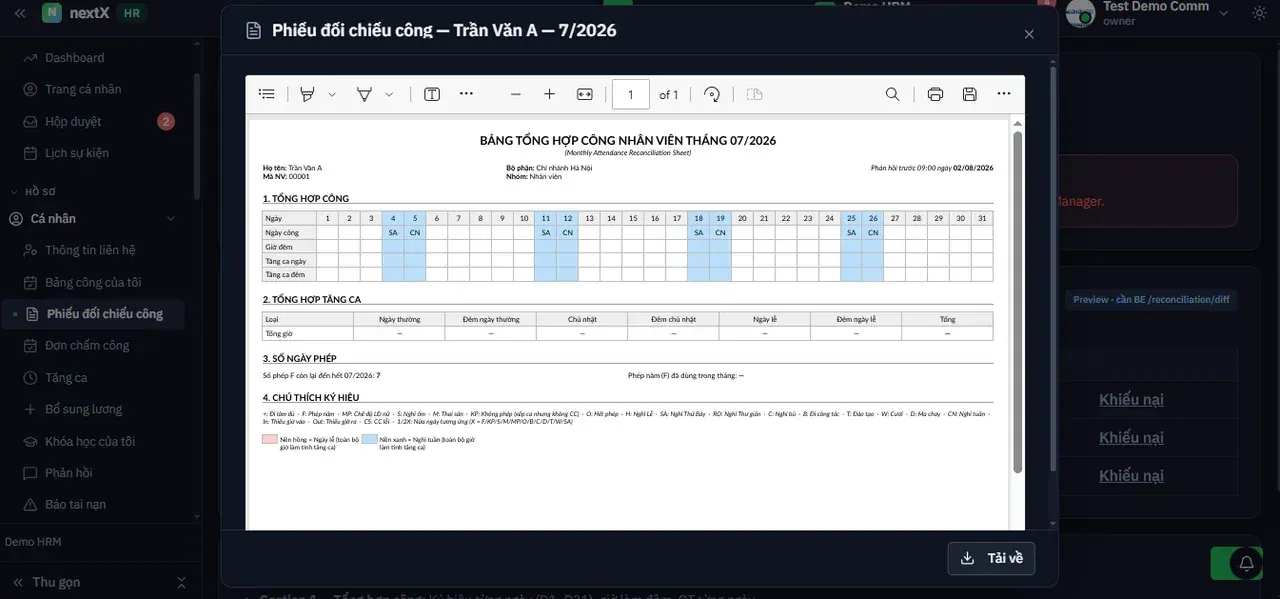Rotate the PDF page
The width and height of the screenshot is (1280, 599).
(x=712, y=94)
